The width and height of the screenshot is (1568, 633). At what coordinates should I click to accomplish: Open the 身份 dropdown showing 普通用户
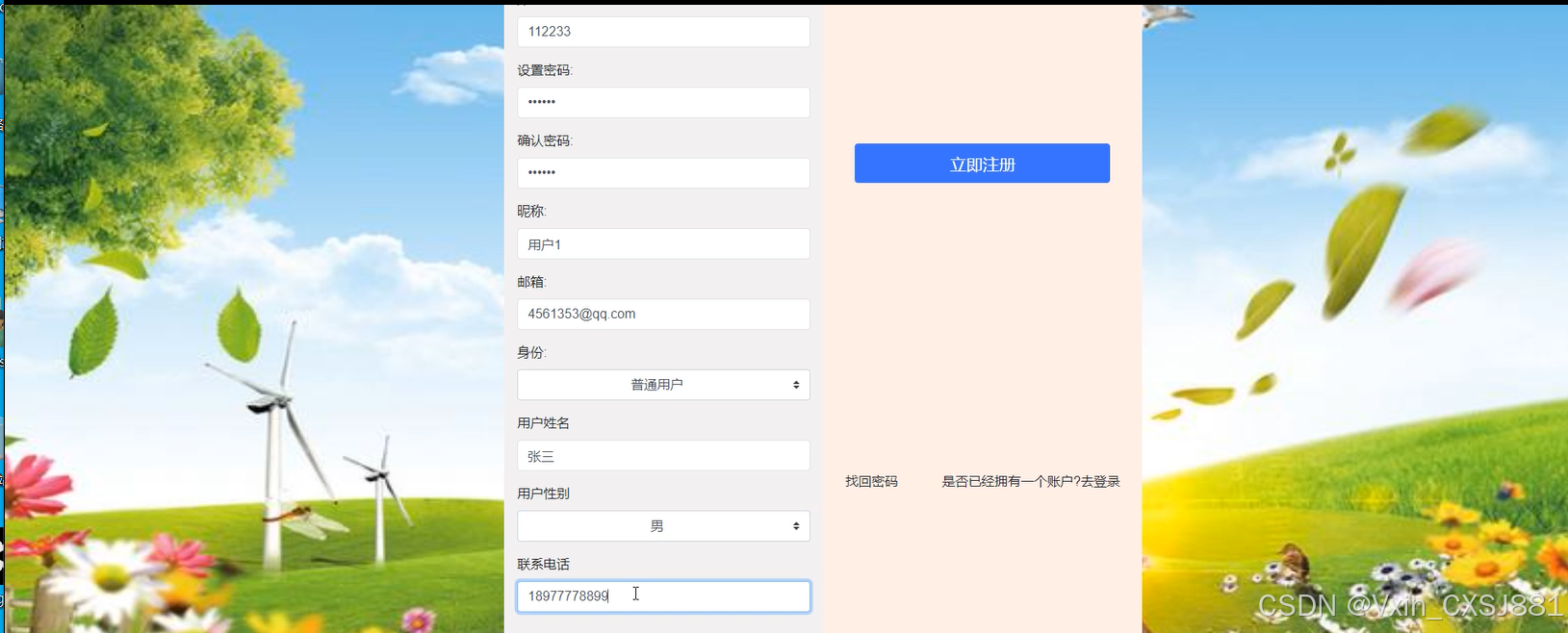663,385
